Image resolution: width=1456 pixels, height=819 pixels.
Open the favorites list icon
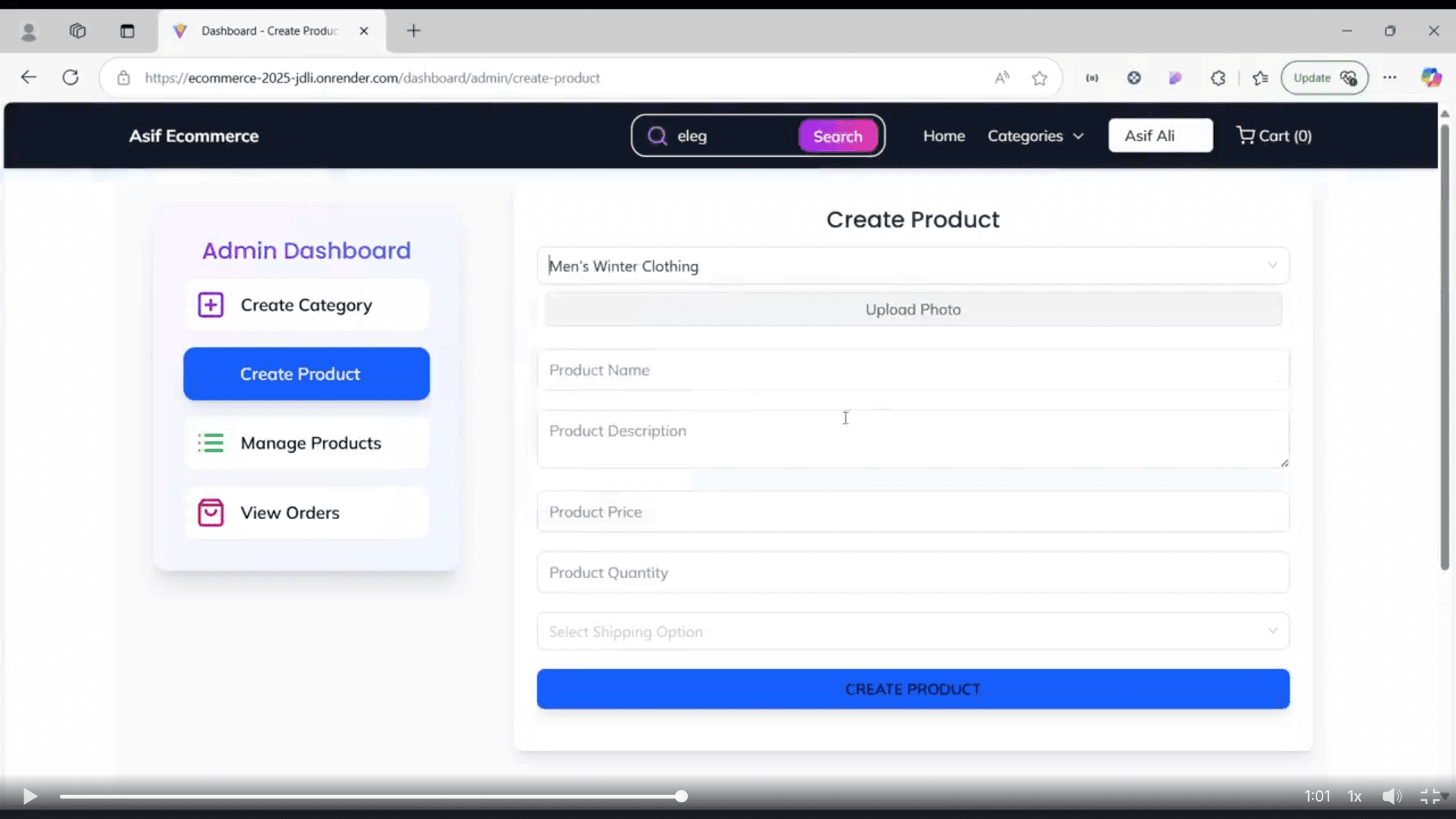pyautogui.click(x=1260, y=78)
